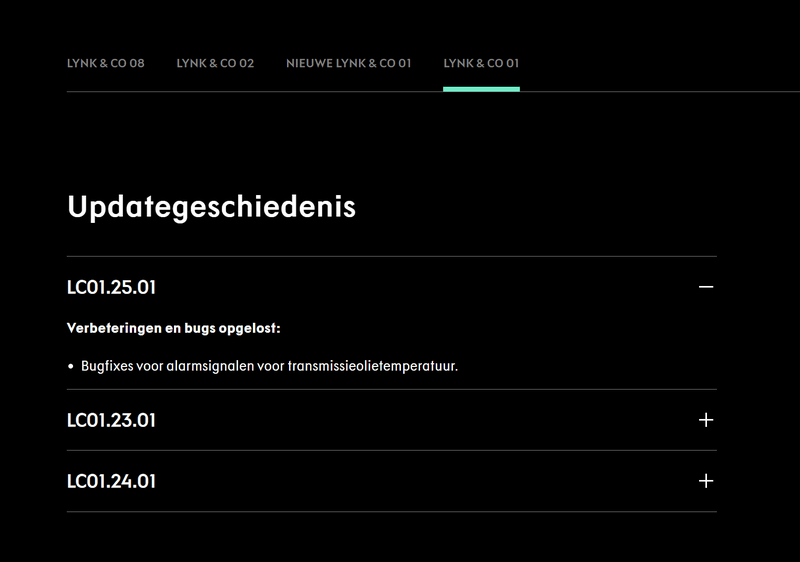Select the NIEUWE LYNK & CO 01 tab
The width and height of the screenshot is (800, 562).
tap(348, 63)
